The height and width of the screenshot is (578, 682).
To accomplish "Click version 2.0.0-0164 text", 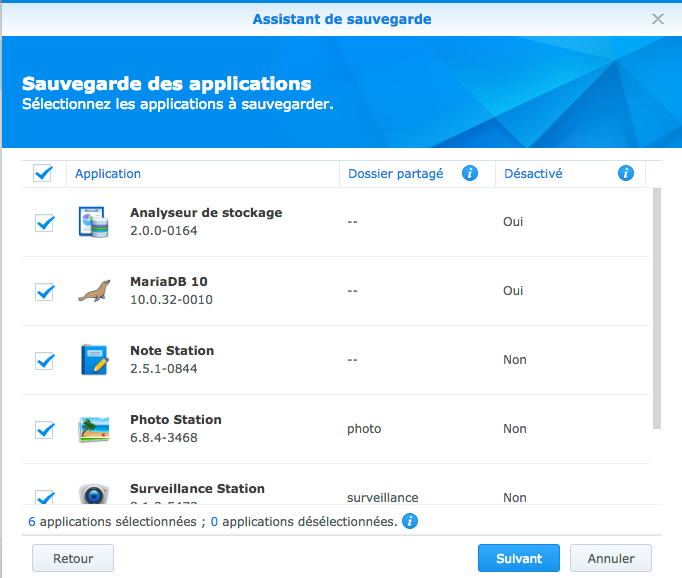I will click(164, 231).
